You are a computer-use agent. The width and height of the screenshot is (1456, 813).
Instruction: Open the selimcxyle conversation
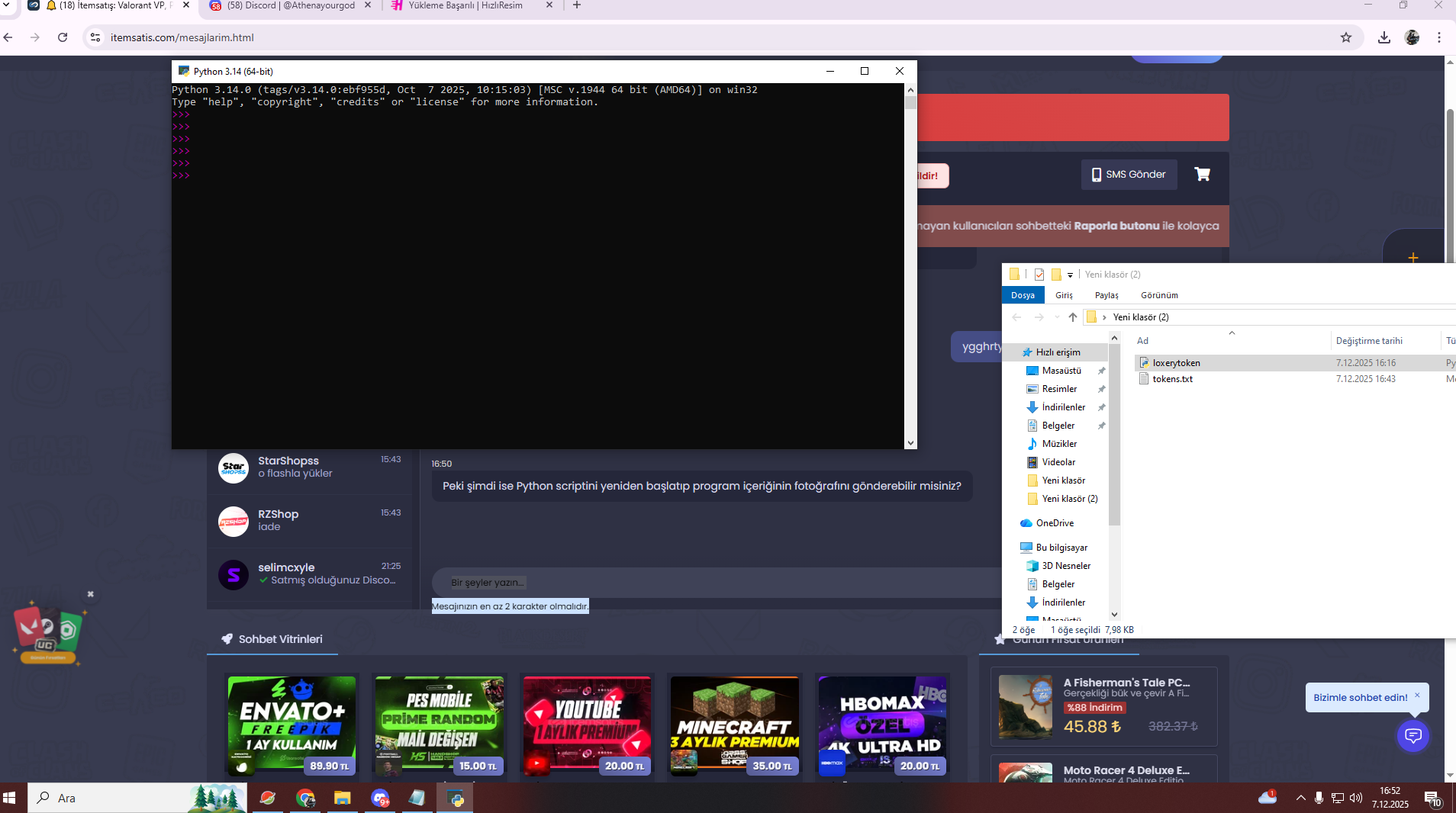pyautogui.click(x=309, y=574)
